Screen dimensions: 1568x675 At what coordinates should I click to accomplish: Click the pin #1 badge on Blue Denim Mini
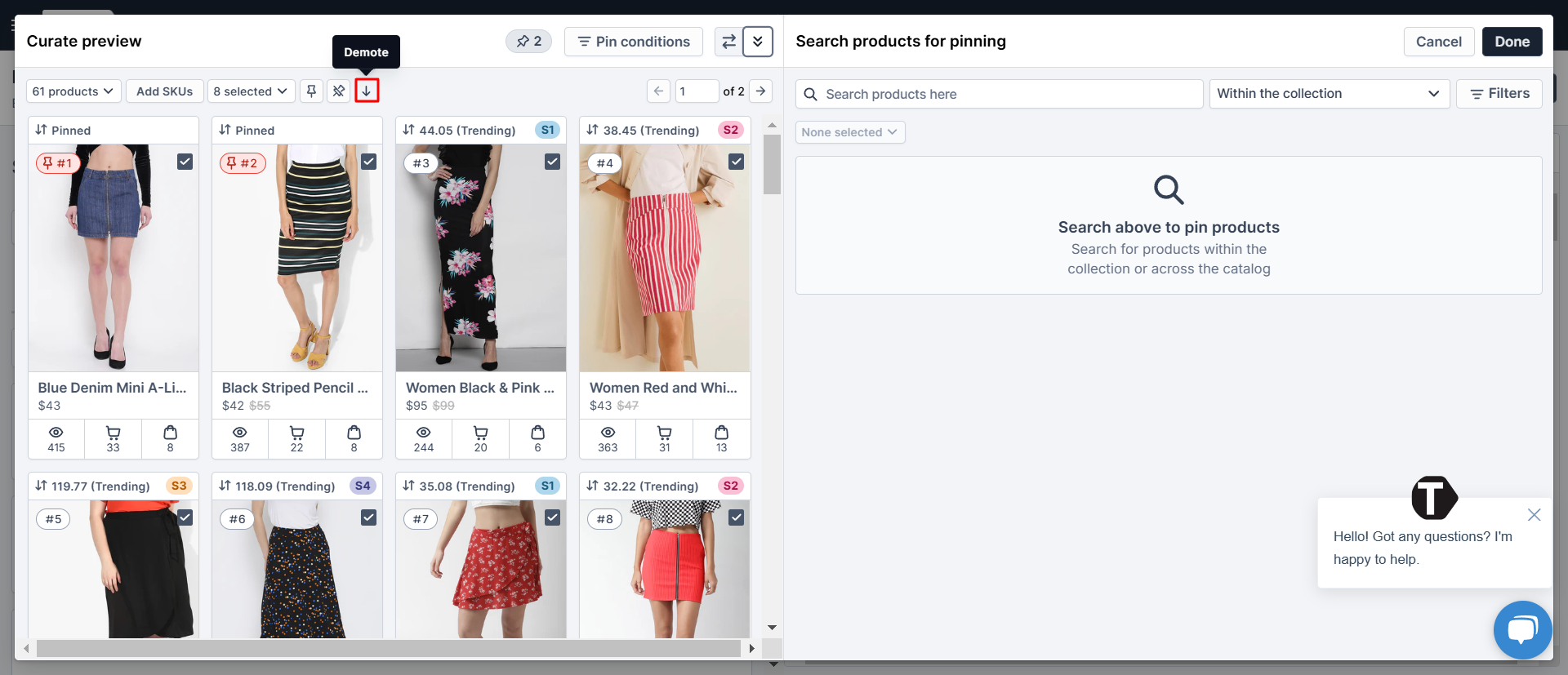[57, 163]
